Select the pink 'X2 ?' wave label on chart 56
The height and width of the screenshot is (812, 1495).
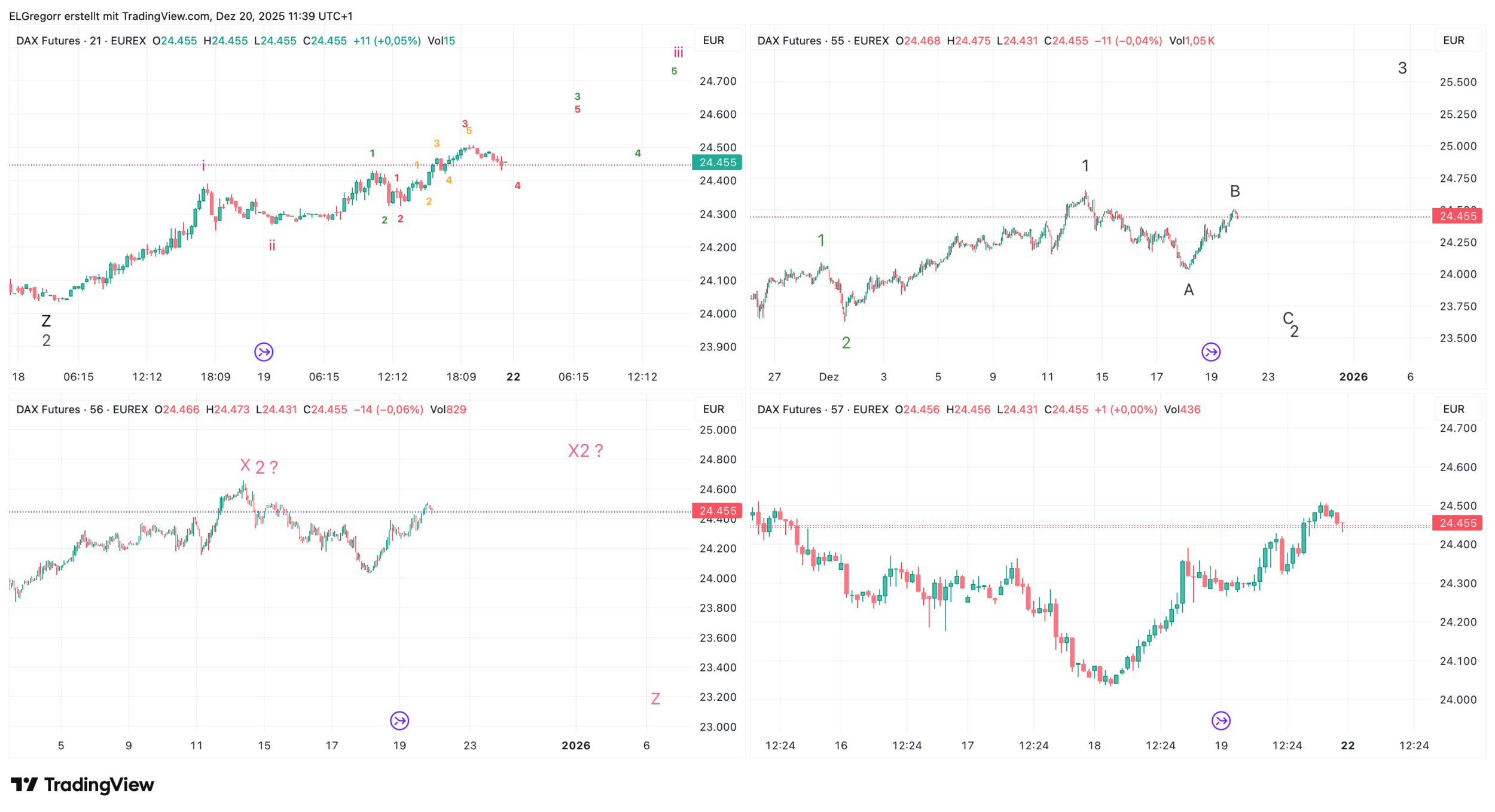(585, 451)
